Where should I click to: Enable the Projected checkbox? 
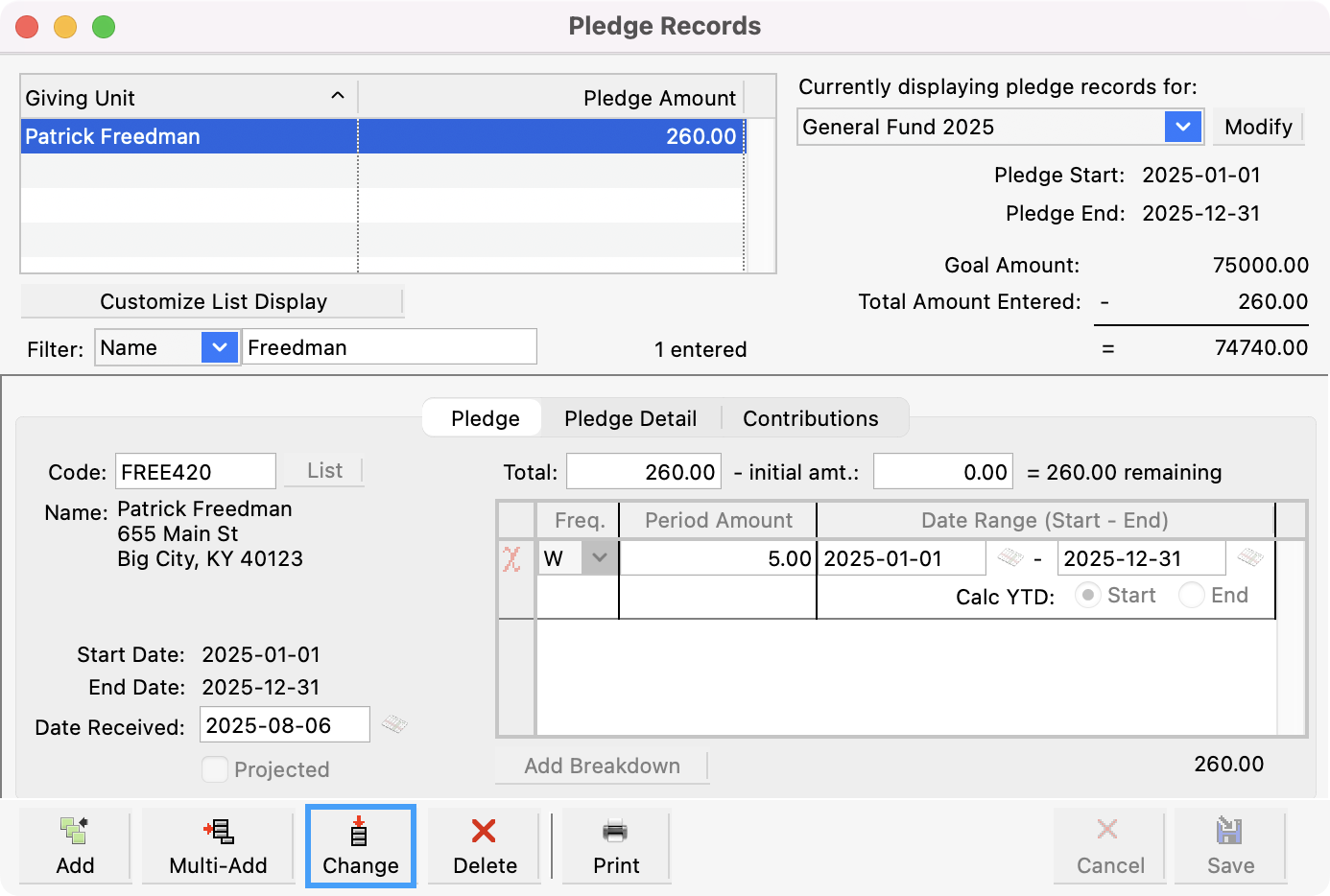point(217,769)
